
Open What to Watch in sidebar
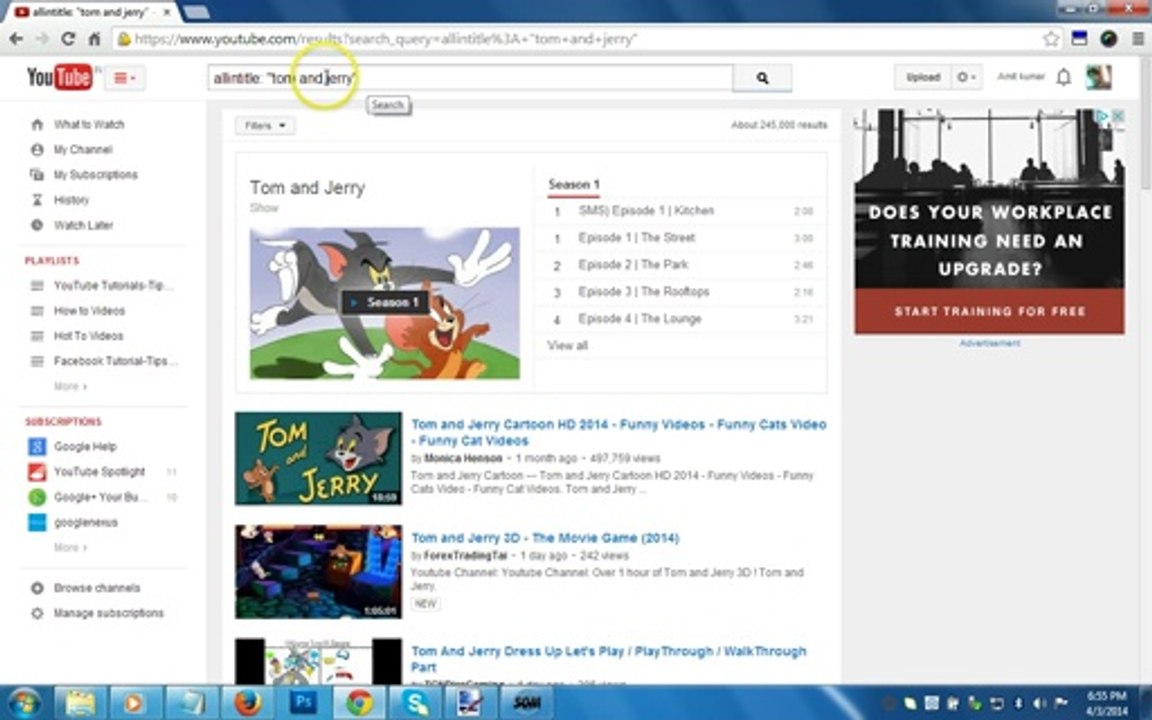pos(89,124)
